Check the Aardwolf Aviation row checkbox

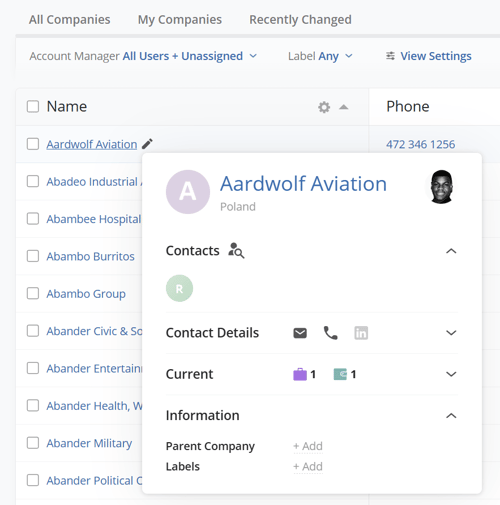[33, 144]
